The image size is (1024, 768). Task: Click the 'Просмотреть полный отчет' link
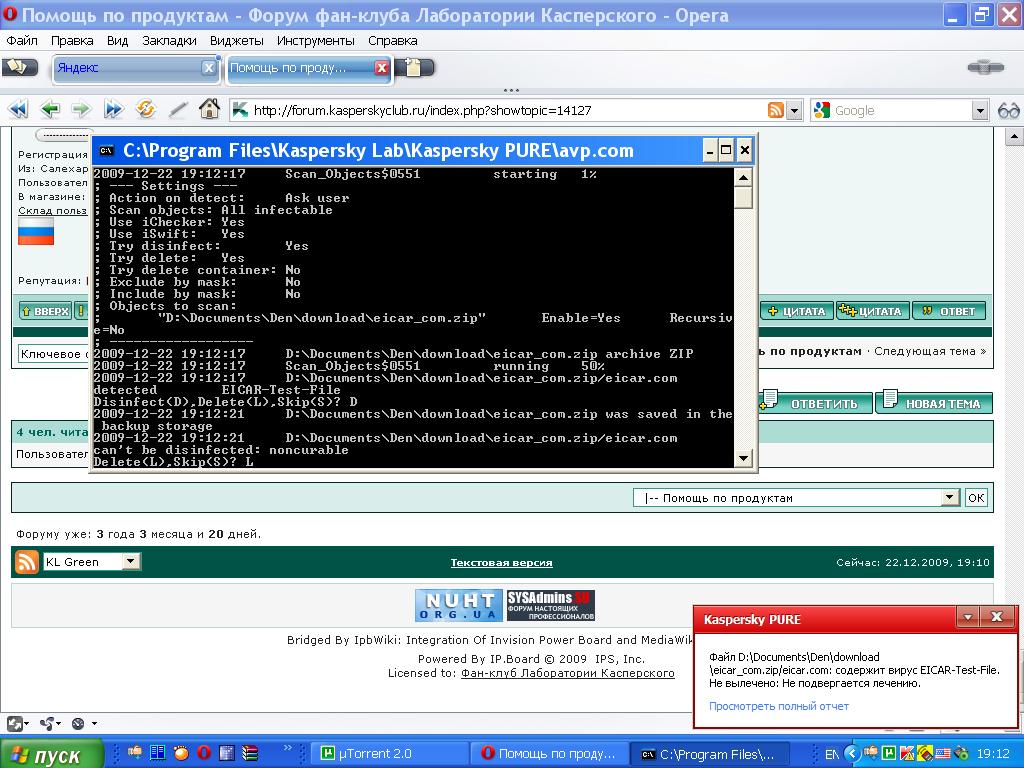pos(779,706)
